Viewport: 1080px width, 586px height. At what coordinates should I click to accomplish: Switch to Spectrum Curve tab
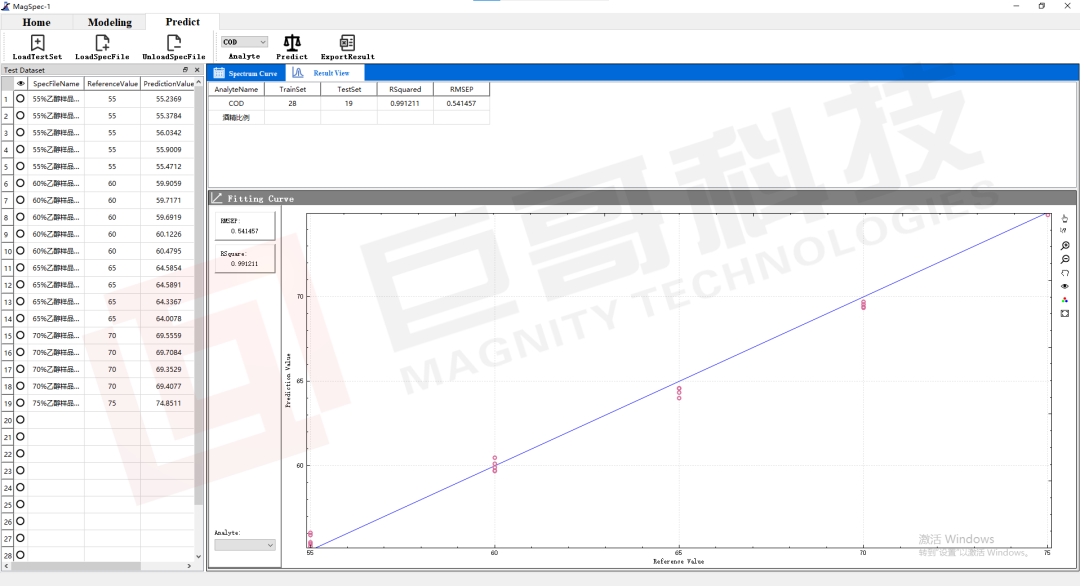[x=247, y=73]
